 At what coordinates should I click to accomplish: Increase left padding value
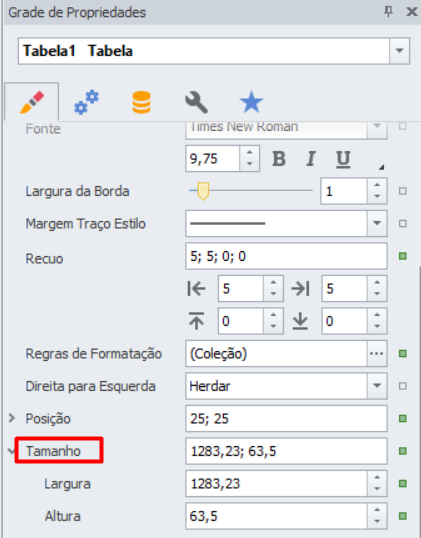point(273,282)
